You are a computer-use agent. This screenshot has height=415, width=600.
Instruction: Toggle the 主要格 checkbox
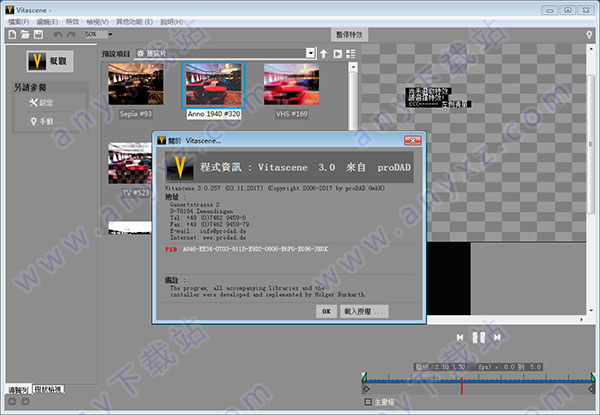coord(368,402)
